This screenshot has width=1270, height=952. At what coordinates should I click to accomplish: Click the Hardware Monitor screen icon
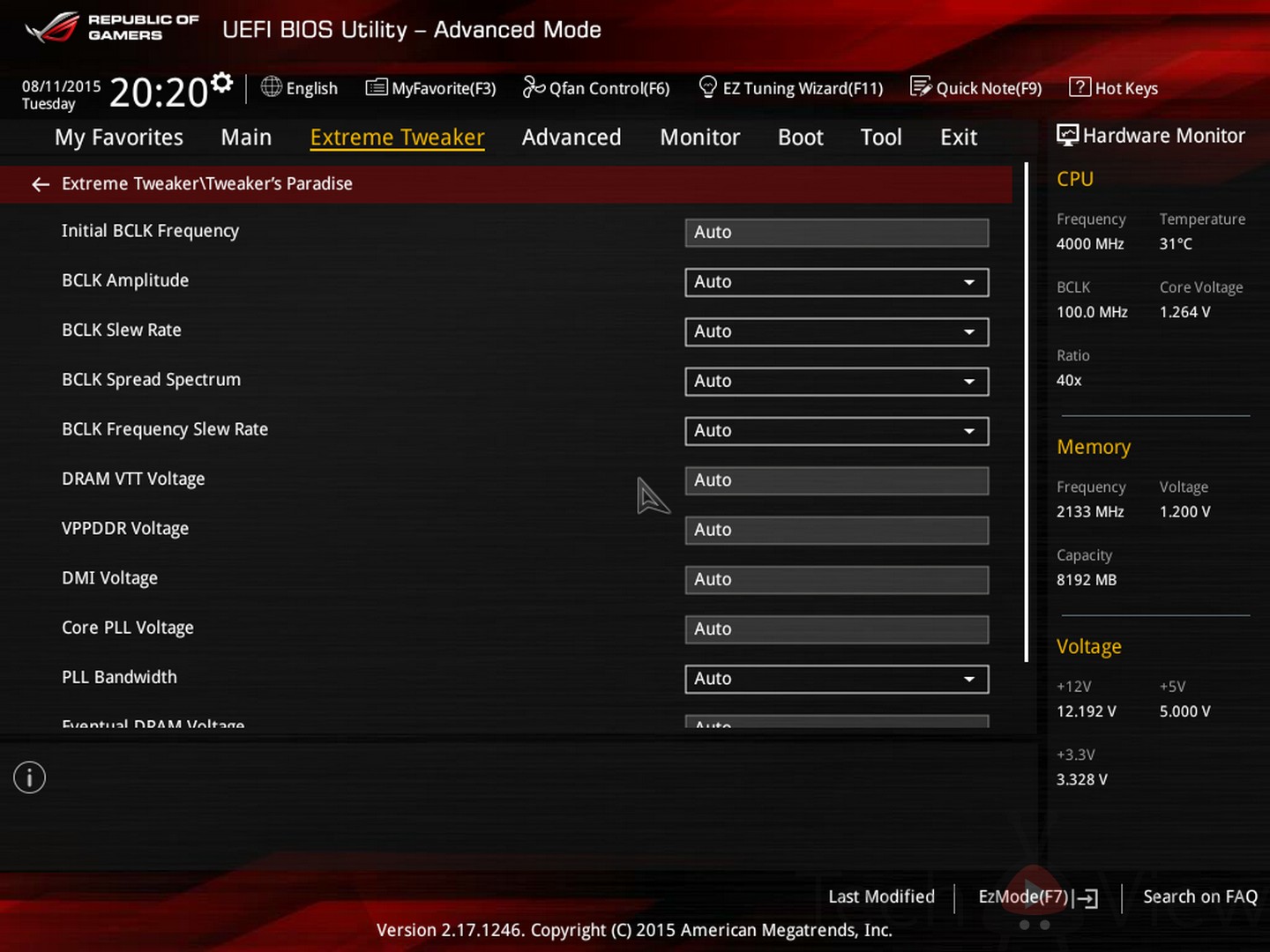tap(1067, 135)
